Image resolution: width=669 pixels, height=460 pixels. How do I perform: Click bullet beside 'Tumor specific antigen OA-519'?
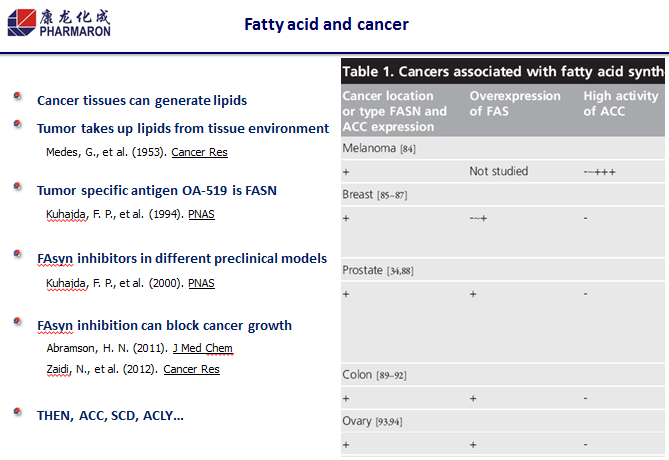point(17,186)
